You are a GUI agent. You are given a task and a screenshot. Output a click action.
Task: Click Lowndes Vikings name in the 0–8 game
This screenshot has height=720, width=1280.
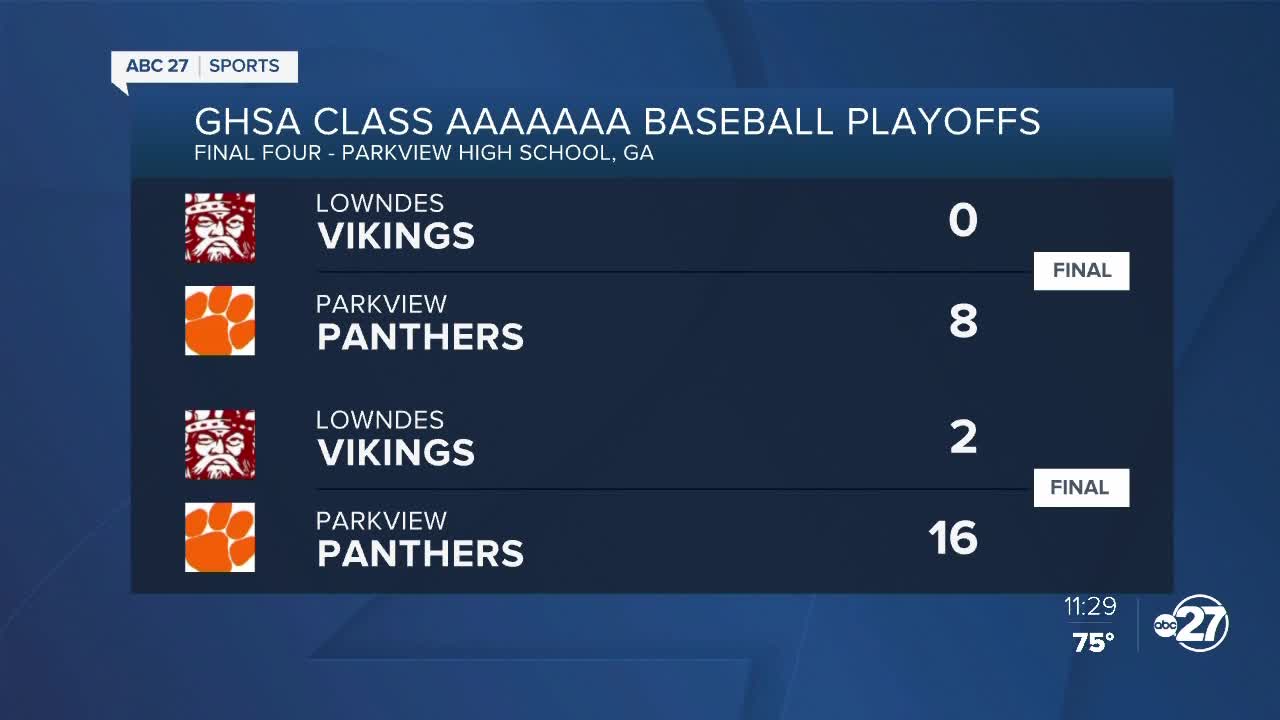point(395,222)
